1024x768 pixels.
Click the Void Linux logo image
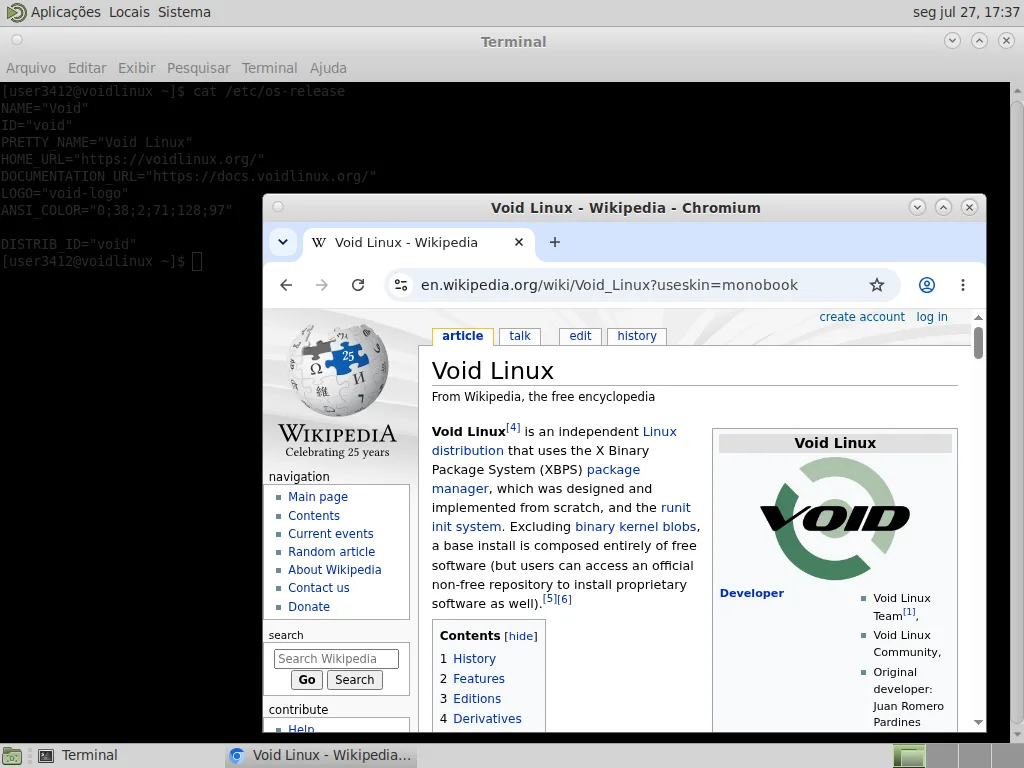[x=835, y=519]
